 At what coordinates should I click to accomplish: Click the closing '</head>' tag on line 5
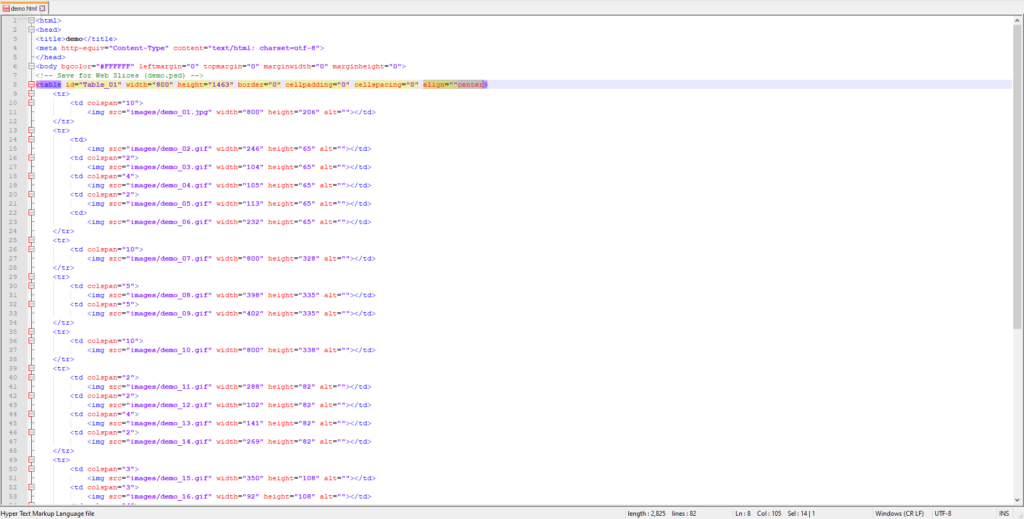pos(51,57)
